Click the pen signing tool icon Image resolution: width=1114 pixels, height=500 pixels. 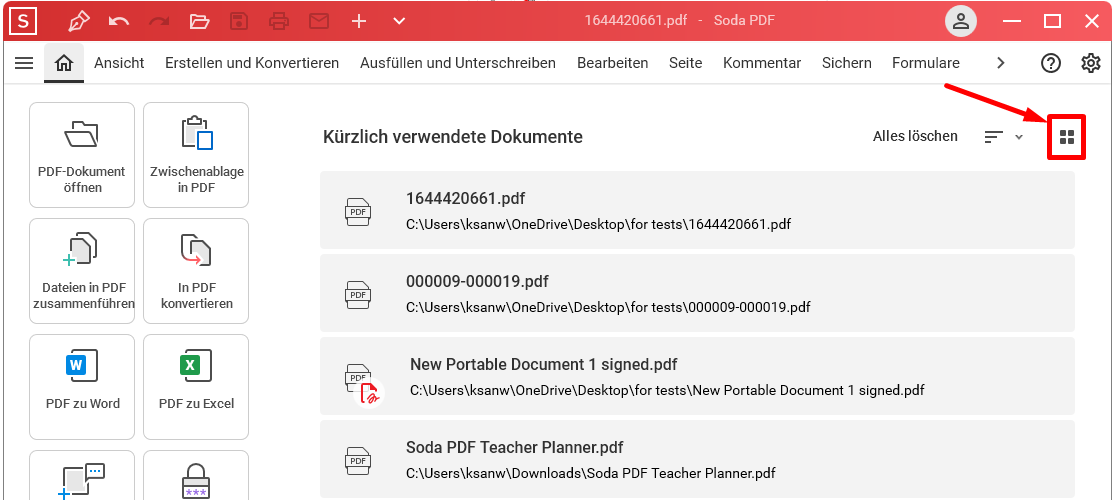tap(79, 21)
